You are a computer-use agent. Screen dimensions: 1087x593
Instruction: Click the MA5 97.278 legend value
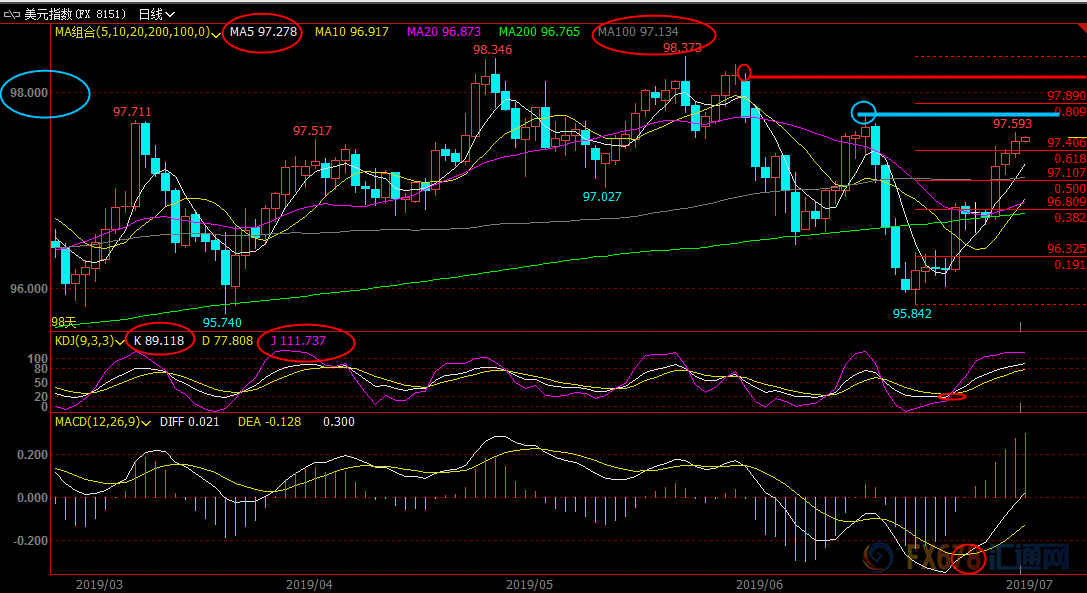click(x=263, y=32)
